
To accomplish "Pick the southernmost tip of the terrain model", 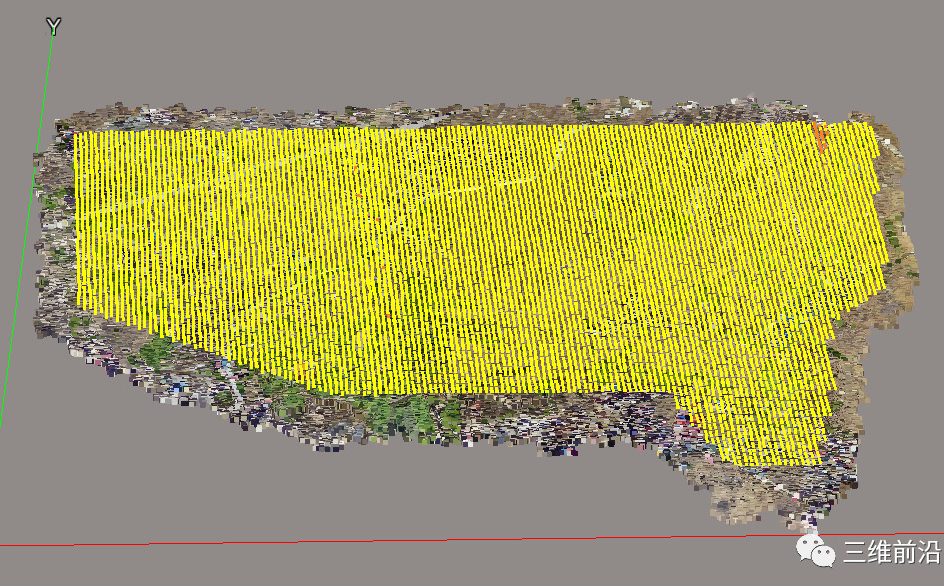I will (x=808, y=523).
